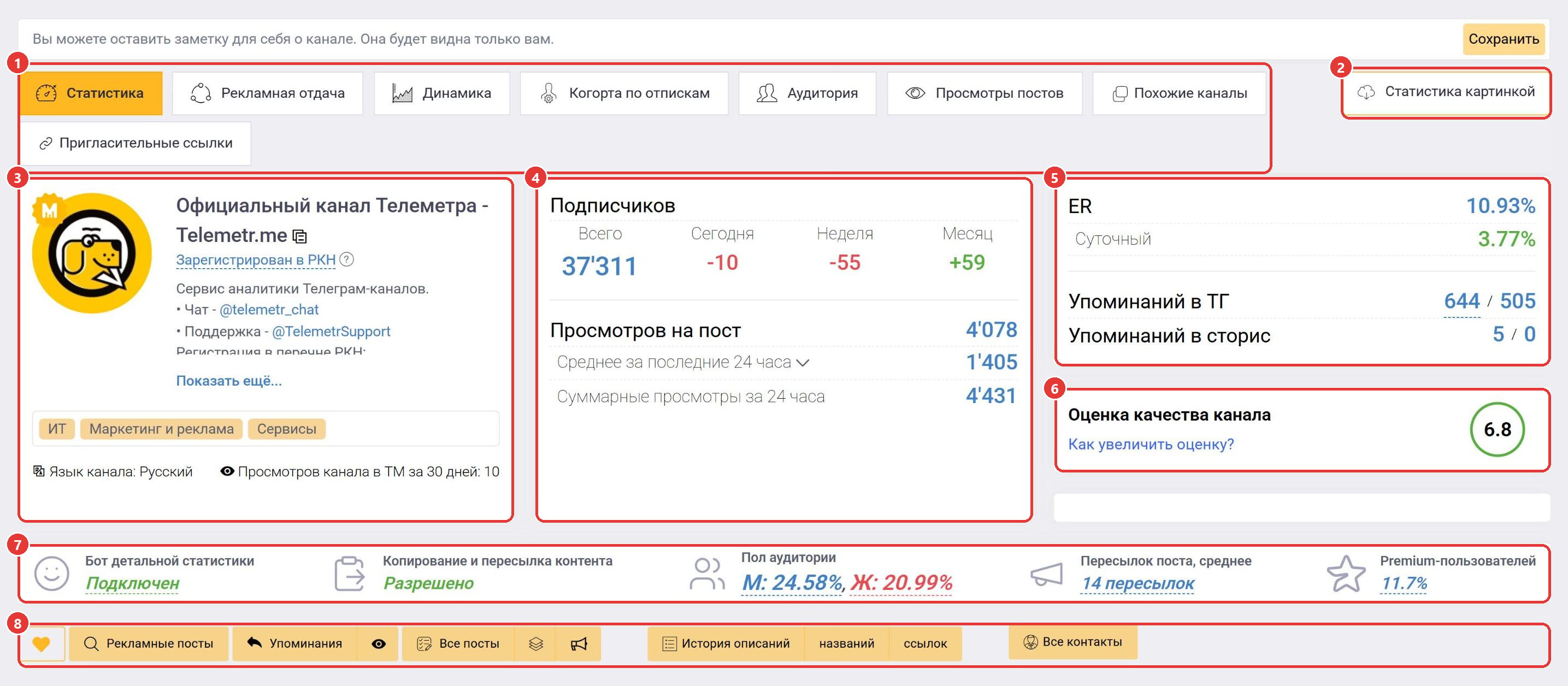Click the star icon by Premium-пользователей
1568x686 pixels.
[x=1346, y=573]
